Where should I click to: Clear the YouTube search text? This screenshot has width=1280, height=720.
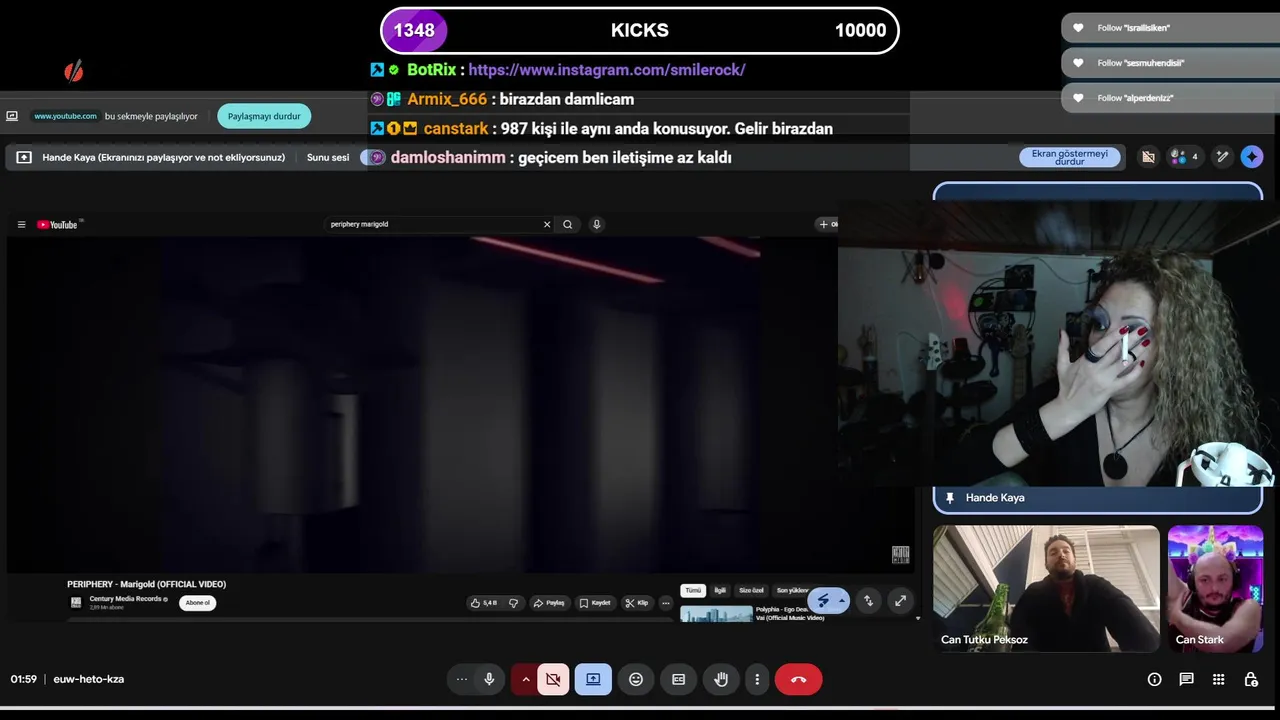[x=547, y=224]
